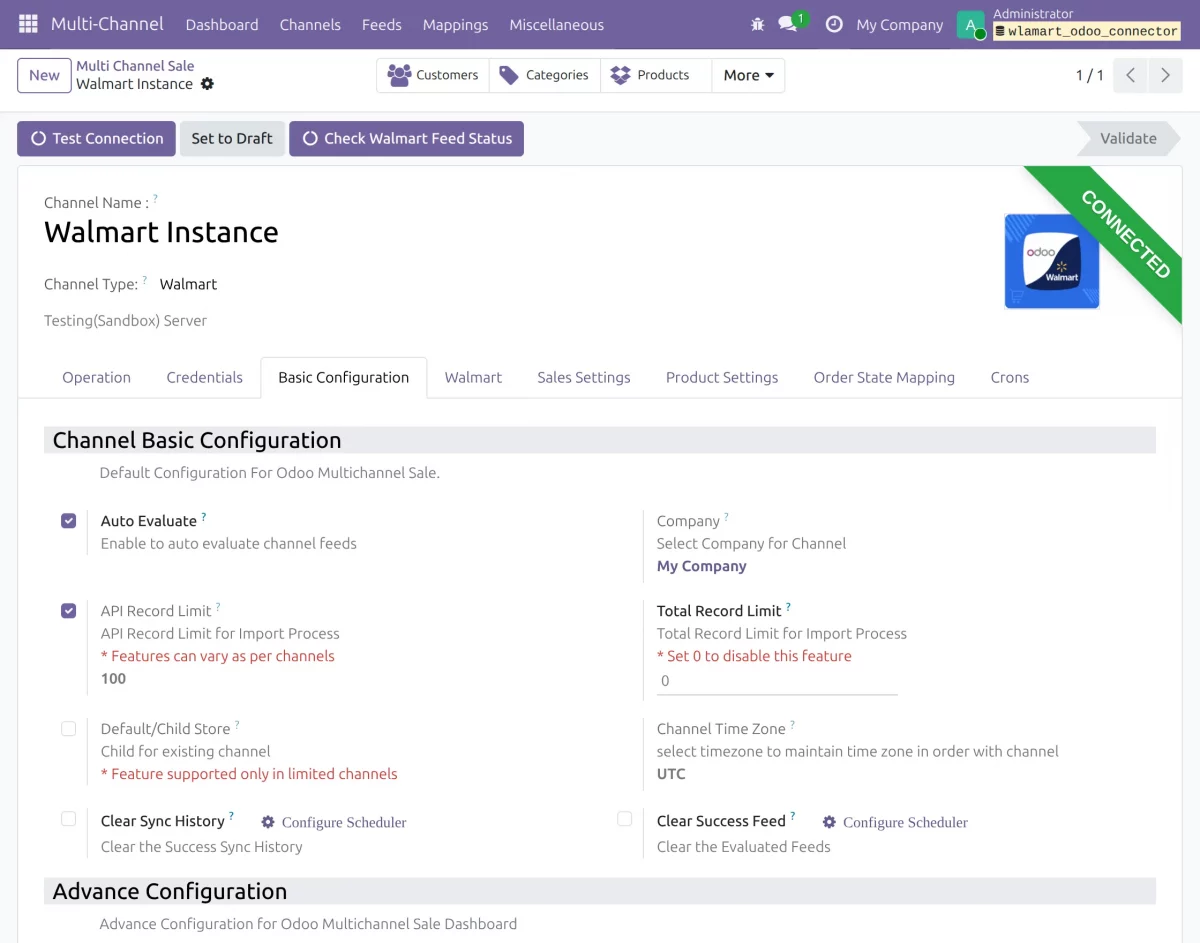Toggle the Default/Child Store checkbox
Image resolution: width=1200 pixels, height=943 pixels.
(x=68, y=729)
